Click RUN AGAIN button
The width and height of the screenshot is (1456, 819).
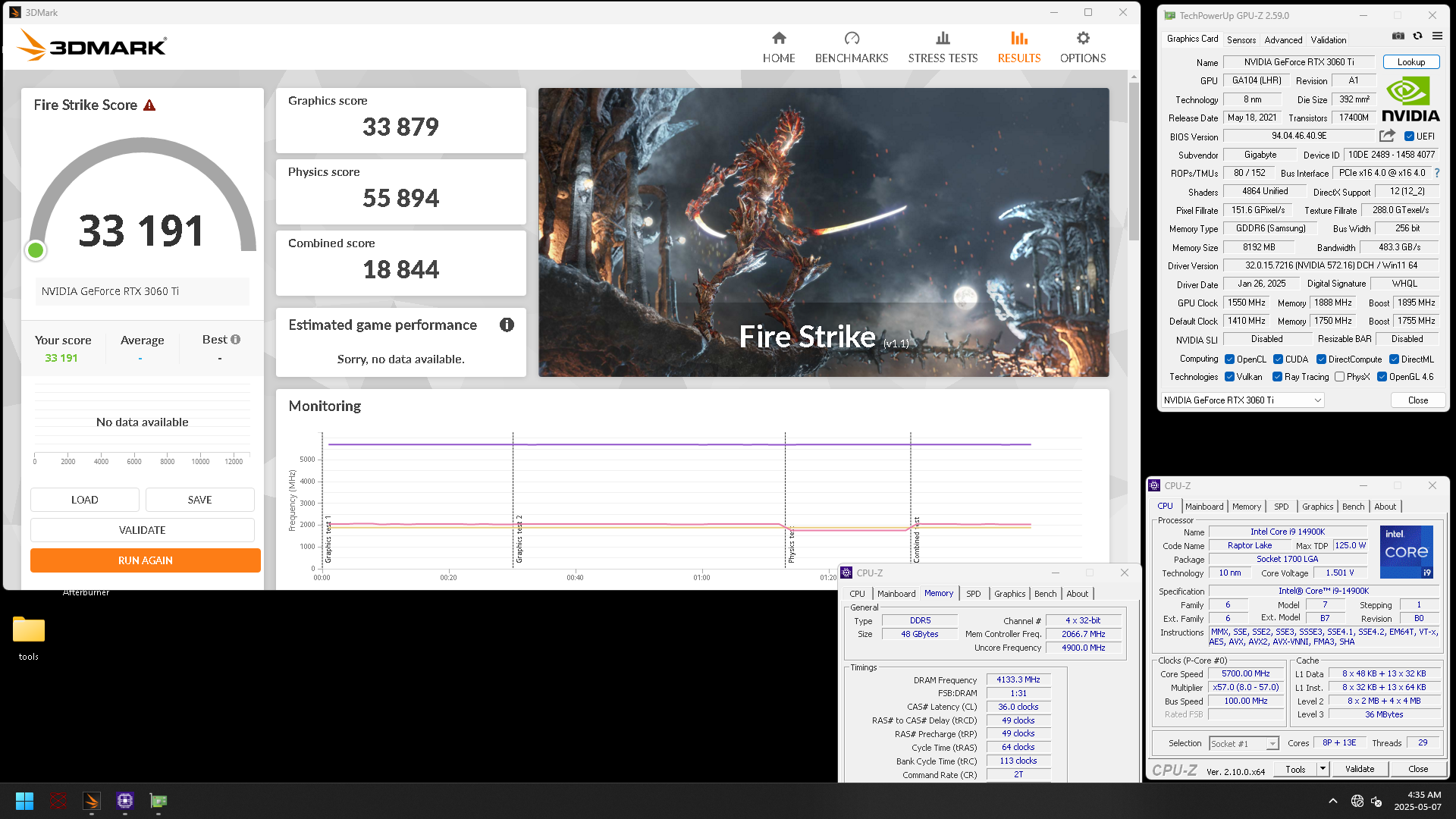(x=146, y=560)
